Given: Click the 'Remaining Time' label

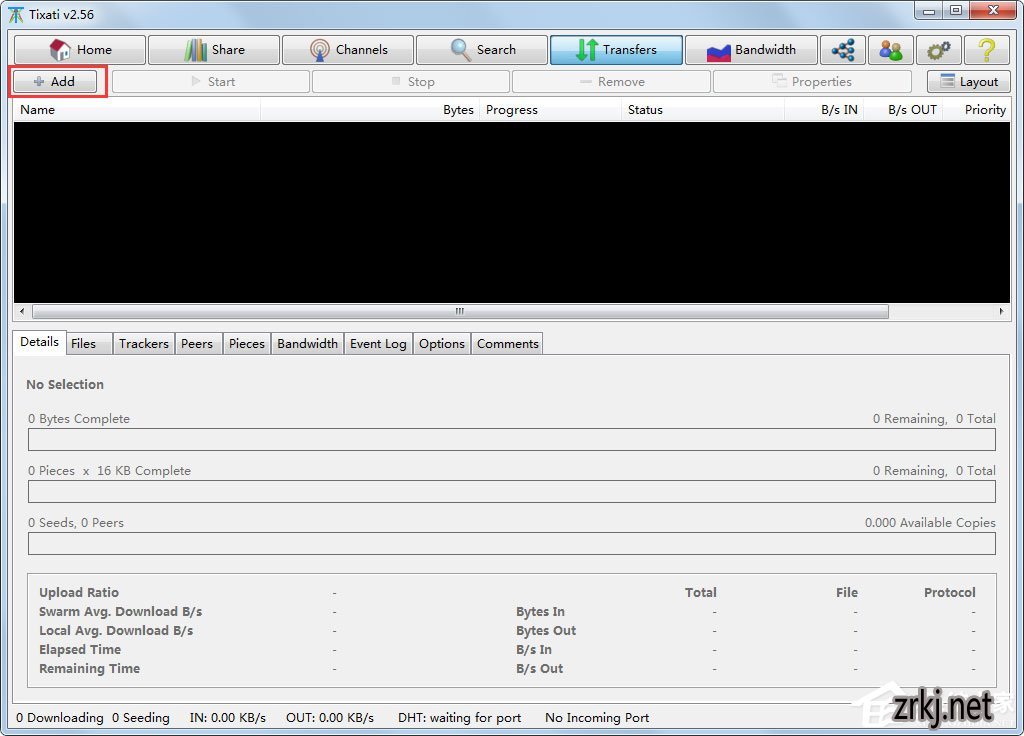Looking at the screenshot, I should (89, 668).
